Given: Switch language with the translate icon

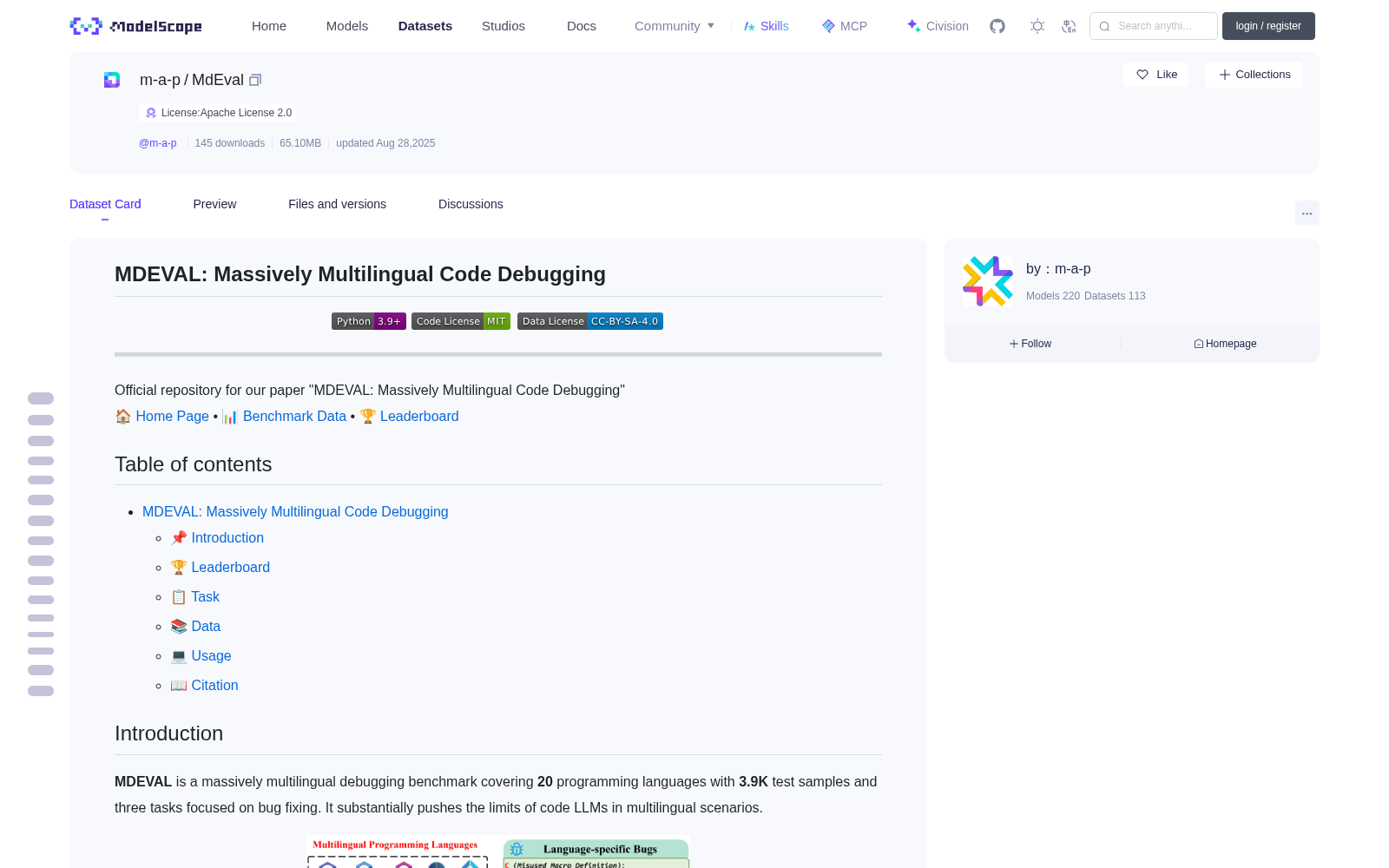Looking at the screenshot, I should coord(1070,26).
